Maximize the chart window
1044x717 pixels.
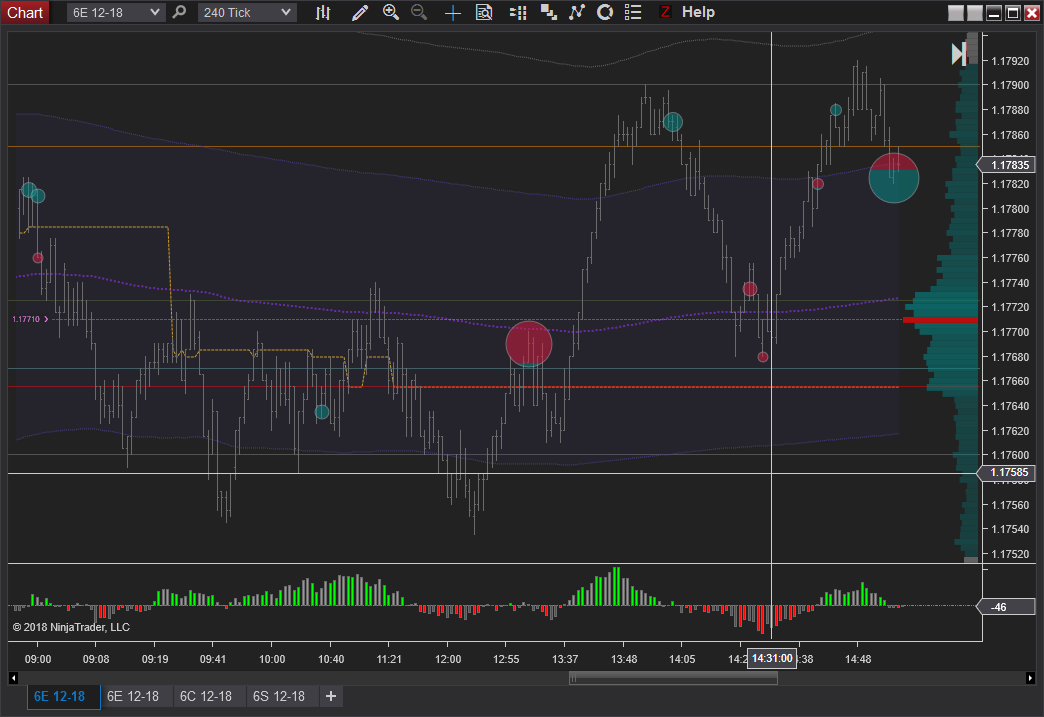tap(1013, 13)
